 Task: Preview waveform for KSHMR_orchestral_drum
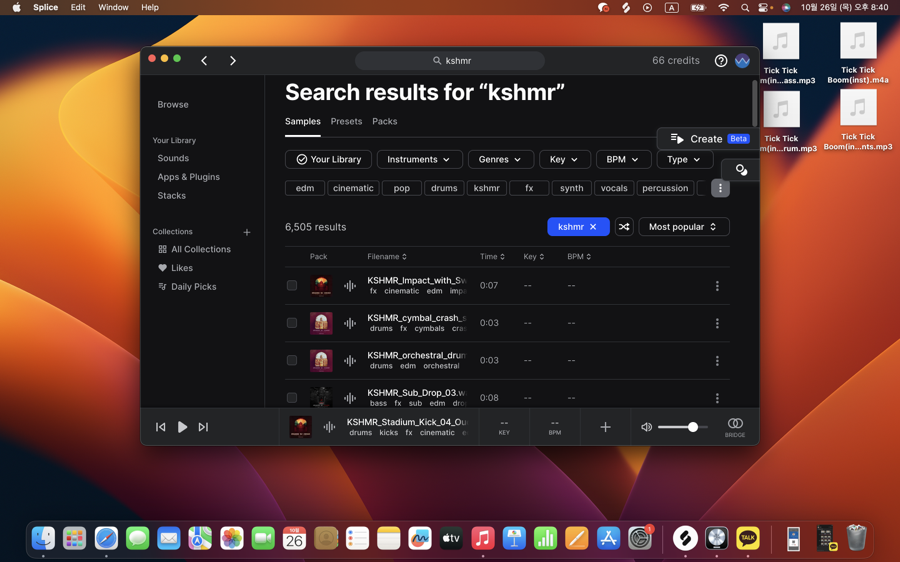[350, 361]
